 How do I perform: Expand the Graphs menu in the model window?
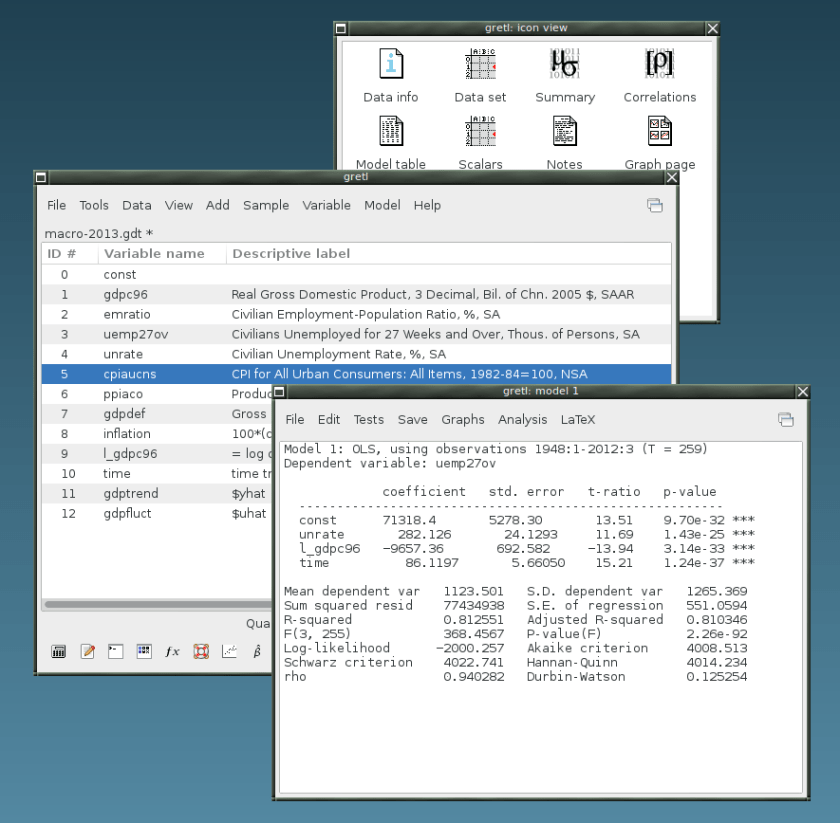point(462,420)
